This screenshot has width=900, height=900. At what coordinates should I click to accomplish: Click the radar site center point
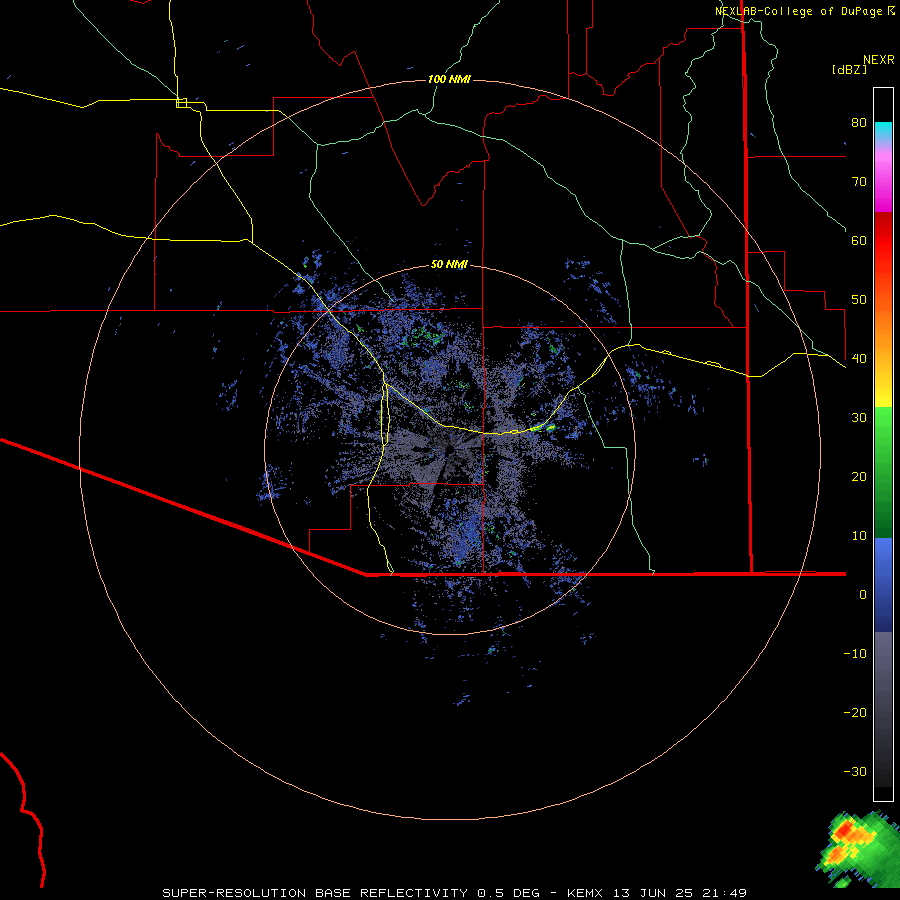pyautogui.click(x=449, y=449)
